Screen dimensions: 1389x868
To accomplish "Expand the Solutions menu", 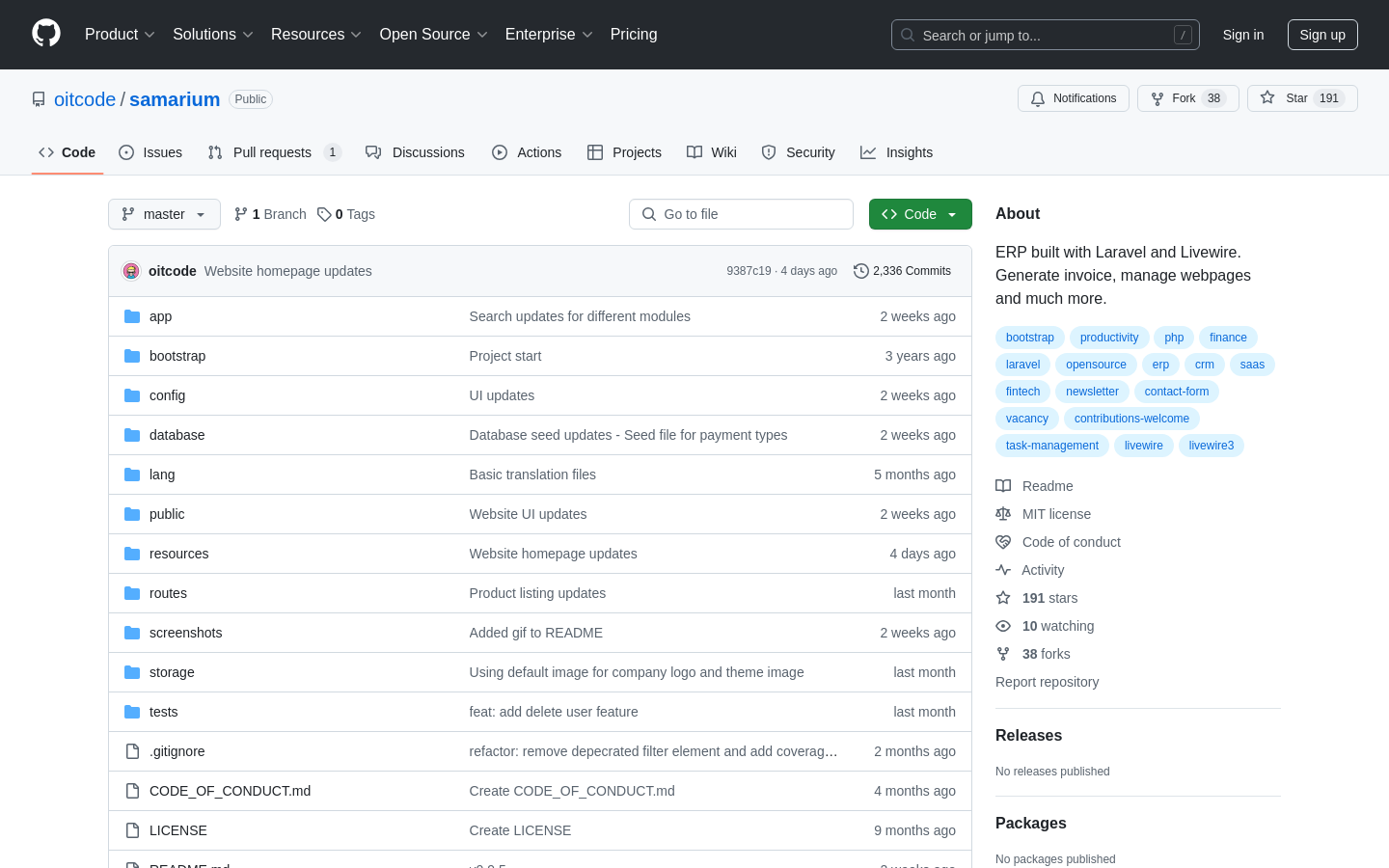I will click(213, 34).
